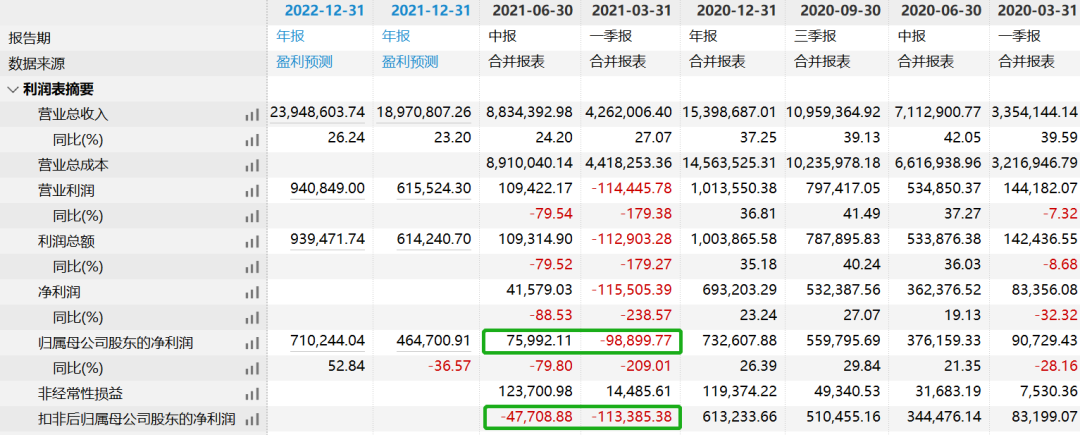Open chart icon for 同比(%) under 营业利润
Image resolution: width=1080 pixels, height=435 pixels.
(252, 217)
